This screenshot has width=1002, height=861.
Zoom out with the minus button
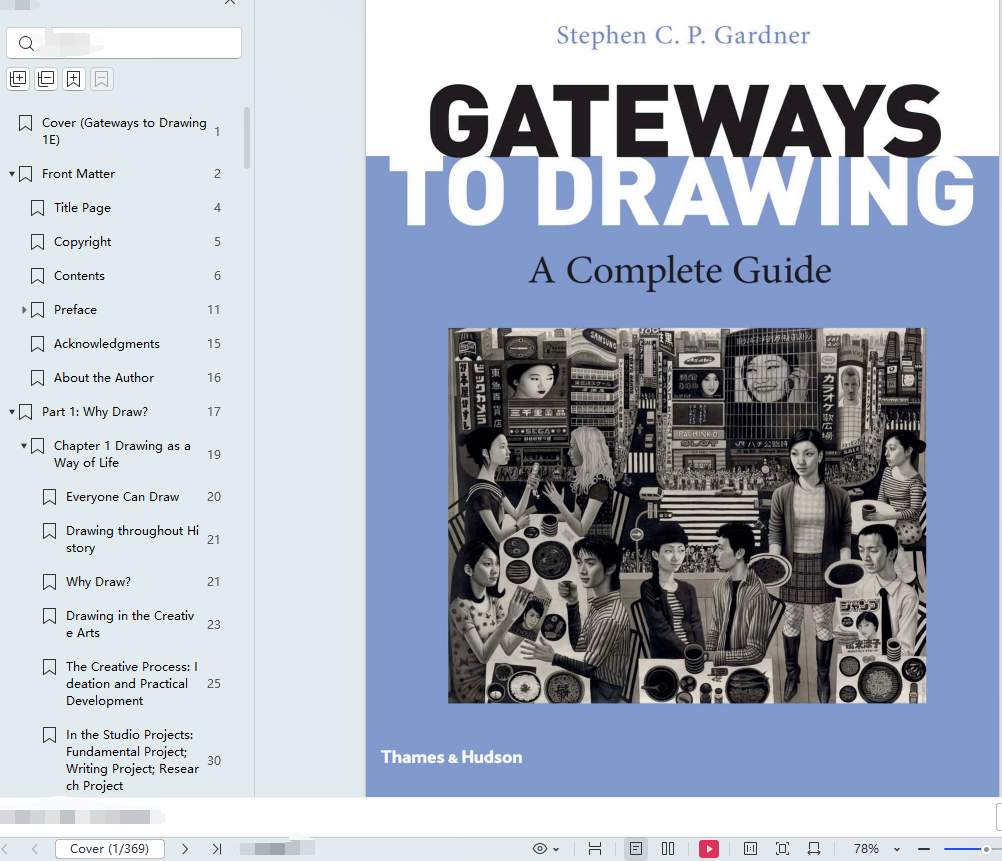pyautogui.click(x=923, y=849)
